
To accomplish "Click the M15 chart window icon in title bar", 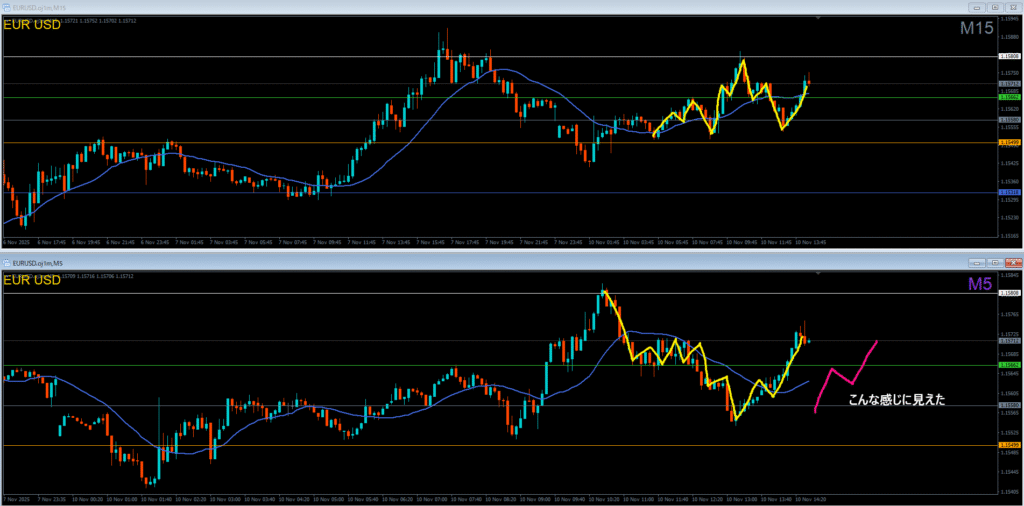I will 8,6.
